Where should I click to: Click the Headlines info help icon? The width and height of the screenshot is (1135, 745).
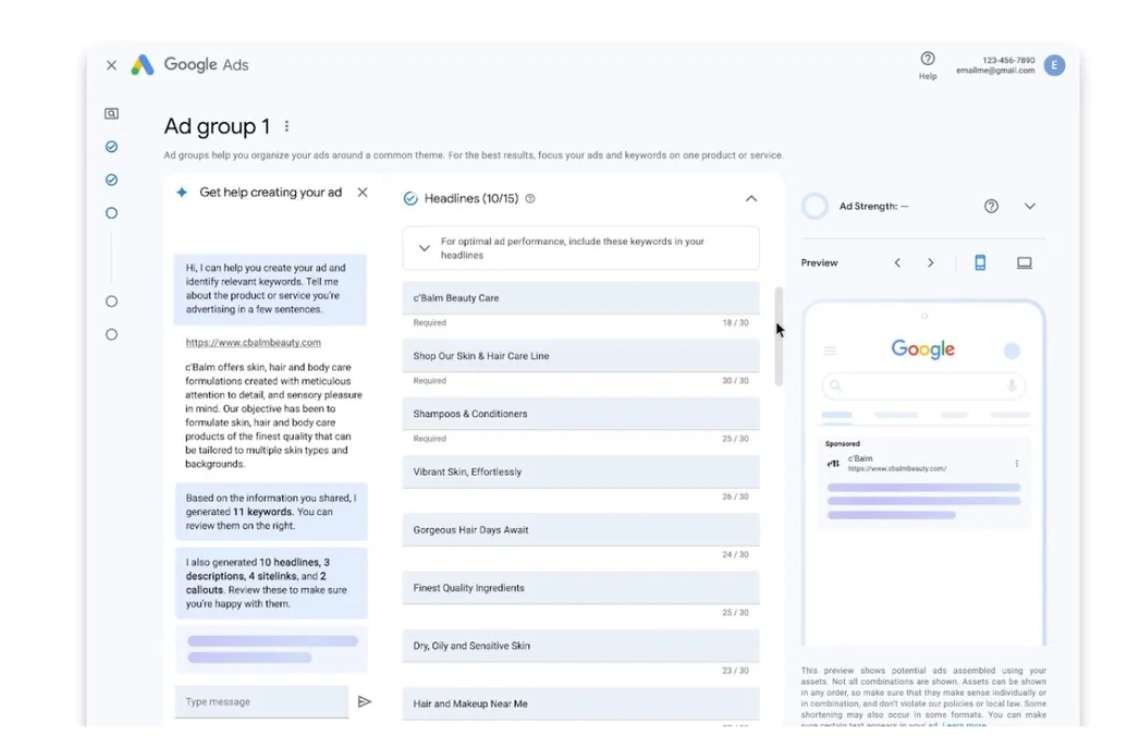530,199
